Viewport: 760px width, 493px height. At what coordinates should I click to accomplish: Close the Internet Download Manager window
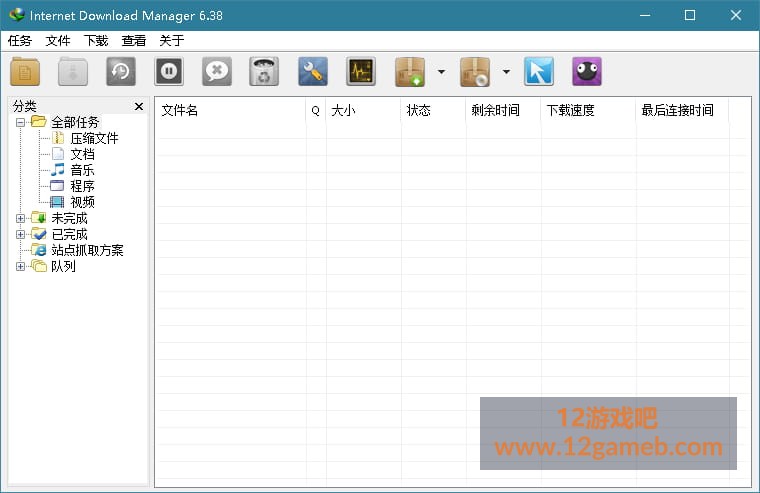[736, 16]
